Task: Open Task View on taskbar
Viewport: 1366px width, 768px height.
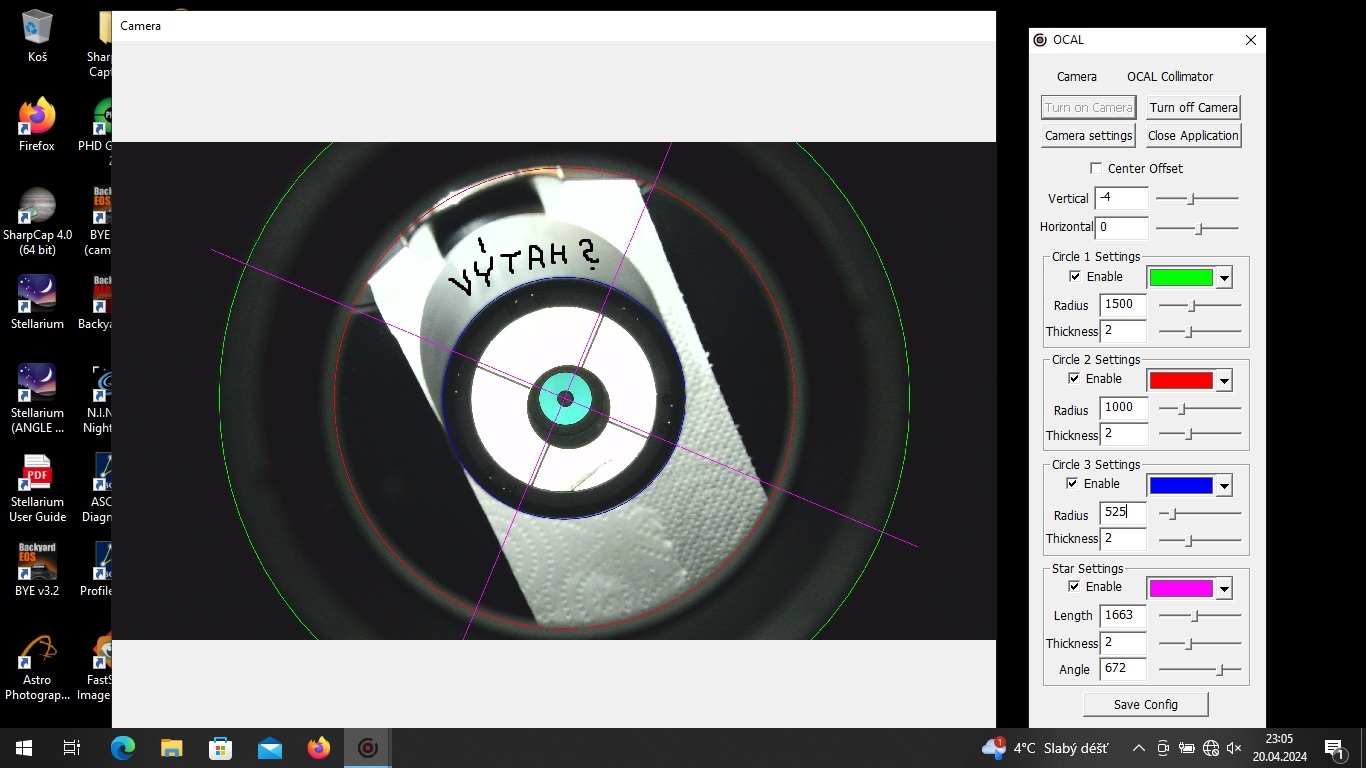Action: click(x=72, y=748)
